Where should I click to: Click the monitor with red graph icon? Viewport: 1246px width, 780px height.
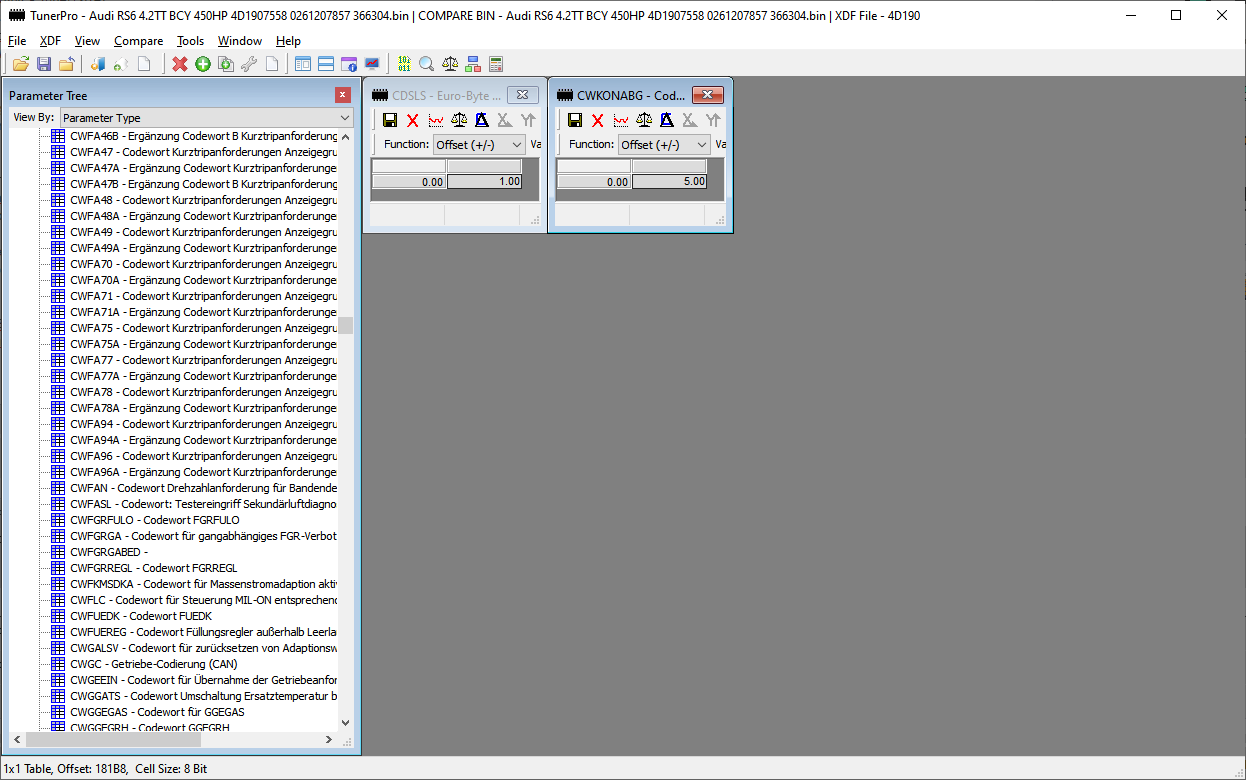(x=372, y=64)
